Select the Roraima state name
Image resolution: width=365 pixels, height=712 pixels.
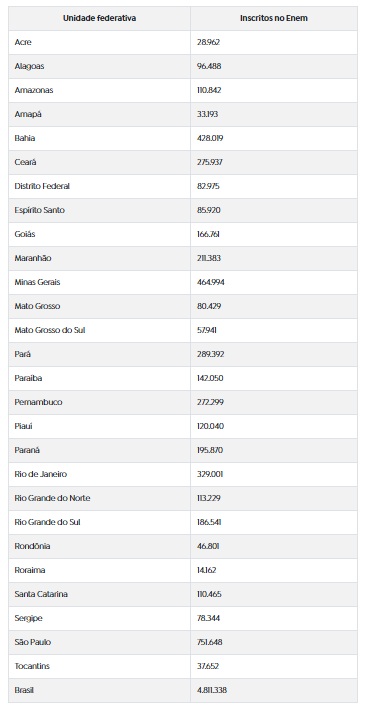30,570
